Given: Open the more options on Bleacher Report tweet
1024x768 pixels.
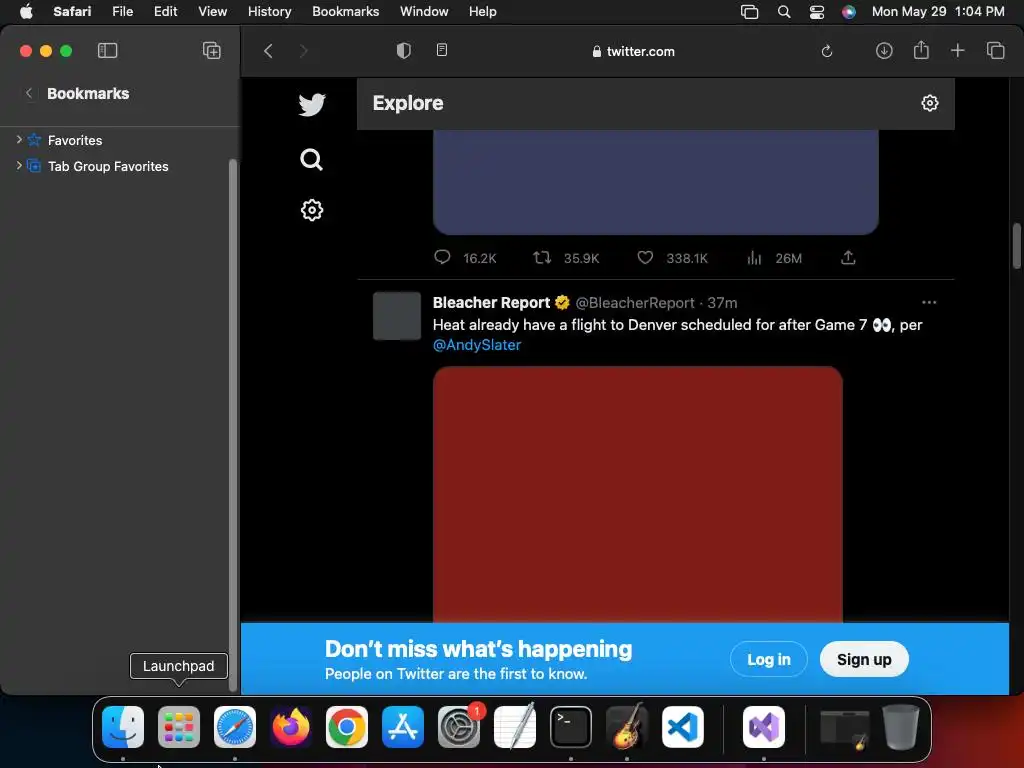Looking at the screenshot, I should click(x=929, y=302).
